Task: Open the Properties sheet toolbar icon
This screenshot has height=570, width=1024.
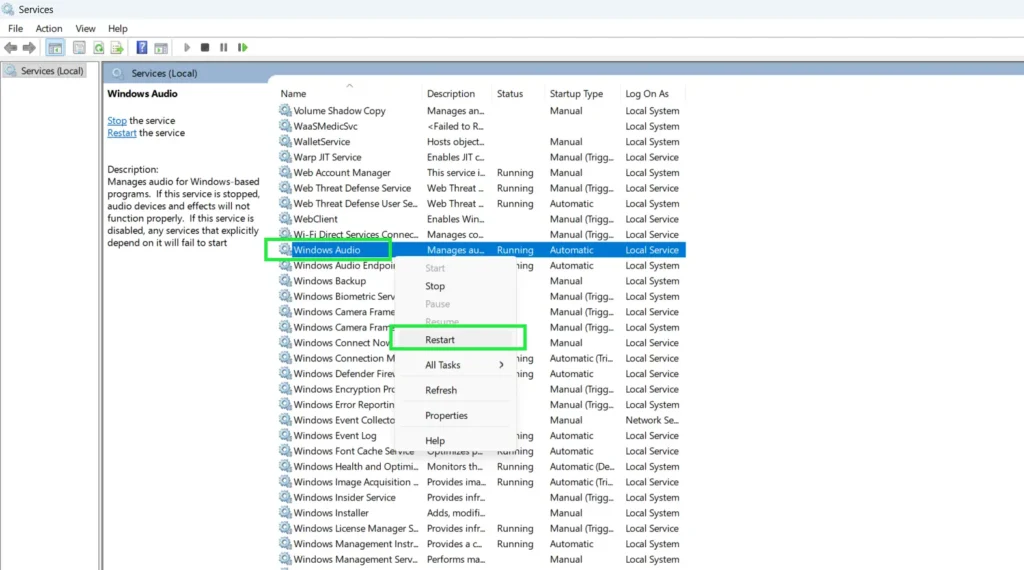Action: tap(79, 48)
